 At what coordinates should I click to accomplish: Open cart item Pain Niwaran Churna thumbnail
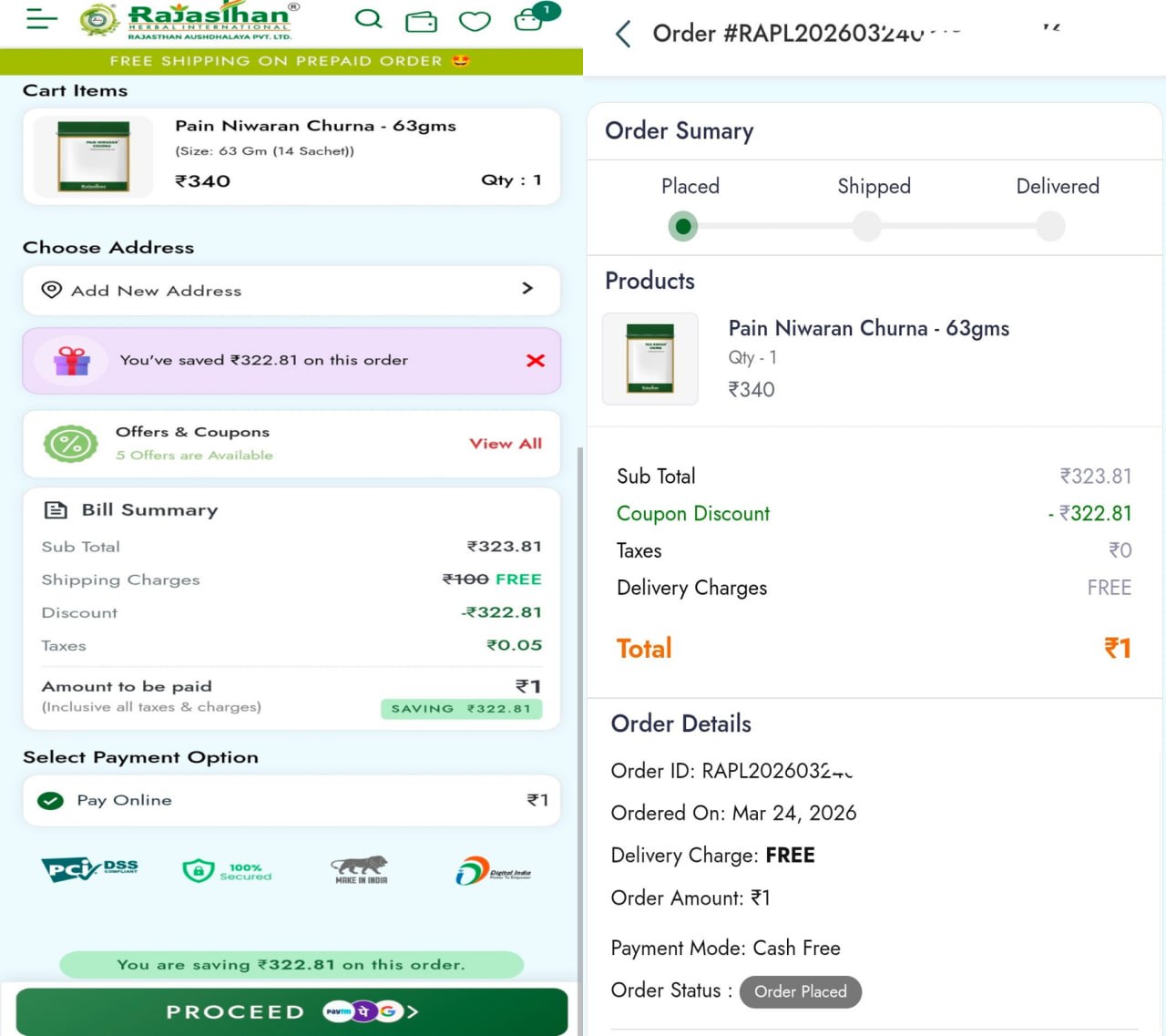pos(93,156)
